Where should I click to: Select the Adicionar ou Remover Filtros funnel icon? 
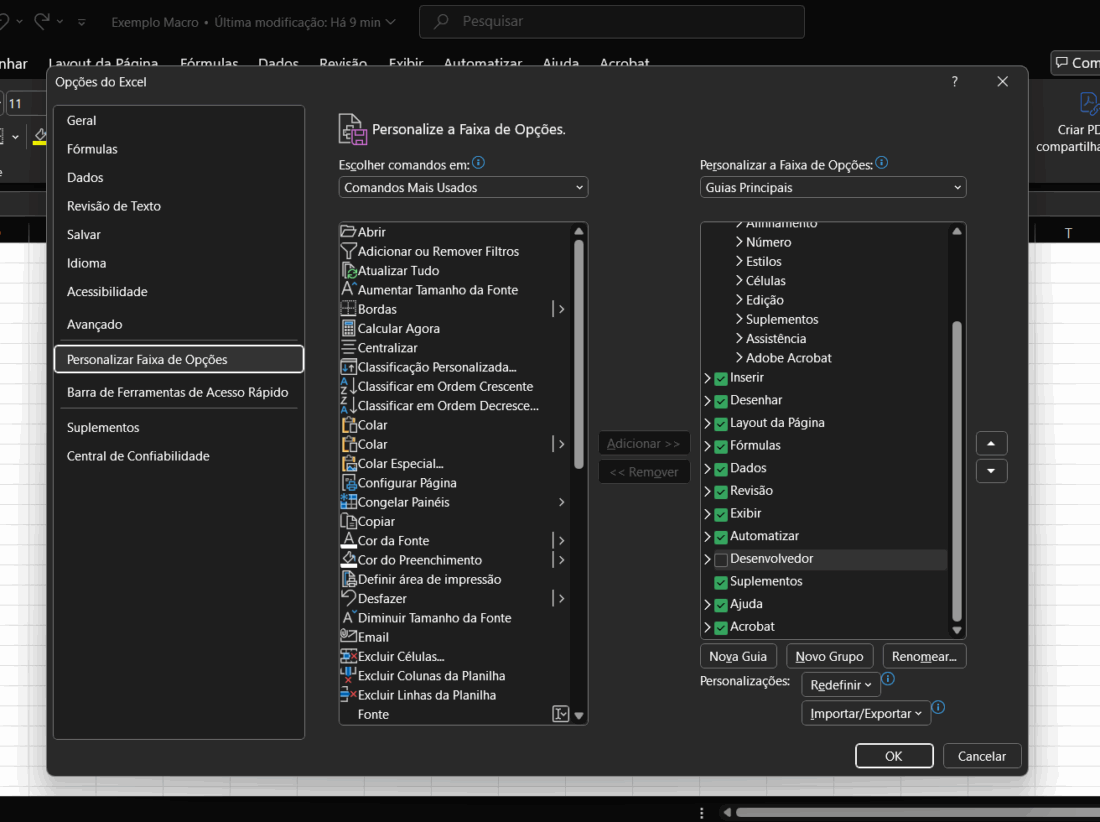tap(348, 251)
